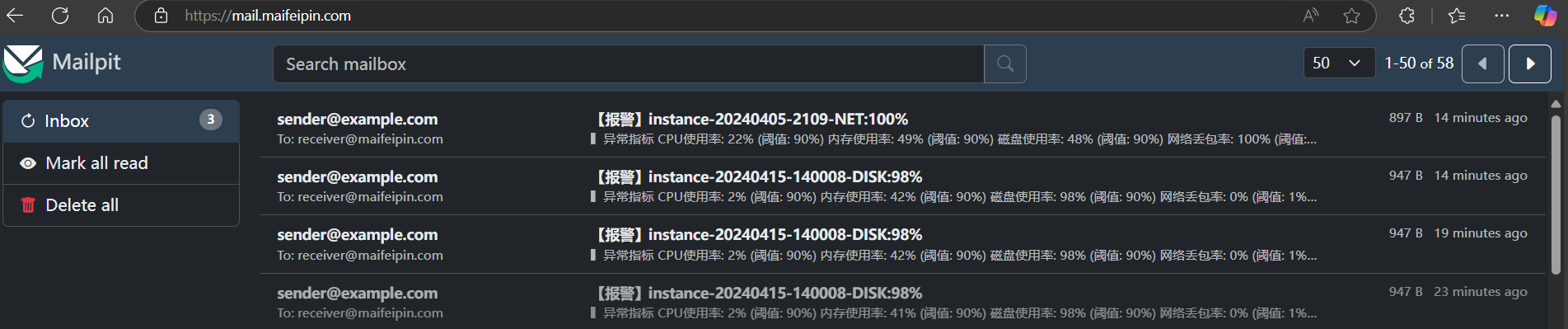This screenshot has height=329, width=1568.
Task: Click the browser back arrow icon
Action: [15, 16]
